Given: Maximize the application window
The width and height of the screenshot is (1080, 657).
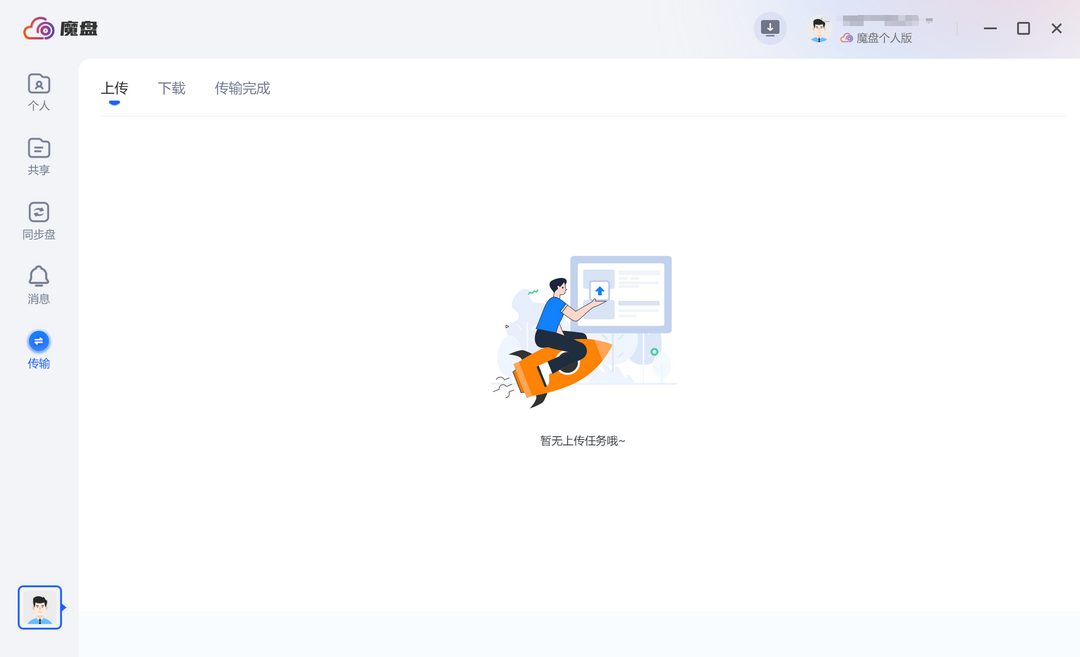Looking at the screenshot, I should point(1023,28).
